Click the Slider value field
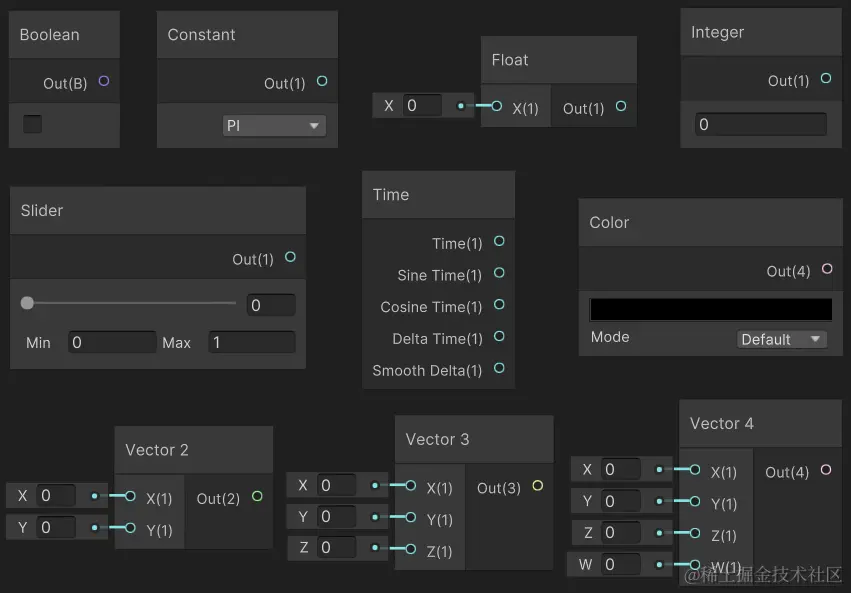The width and height of the screenshot is (851, 593). point(271,305)
